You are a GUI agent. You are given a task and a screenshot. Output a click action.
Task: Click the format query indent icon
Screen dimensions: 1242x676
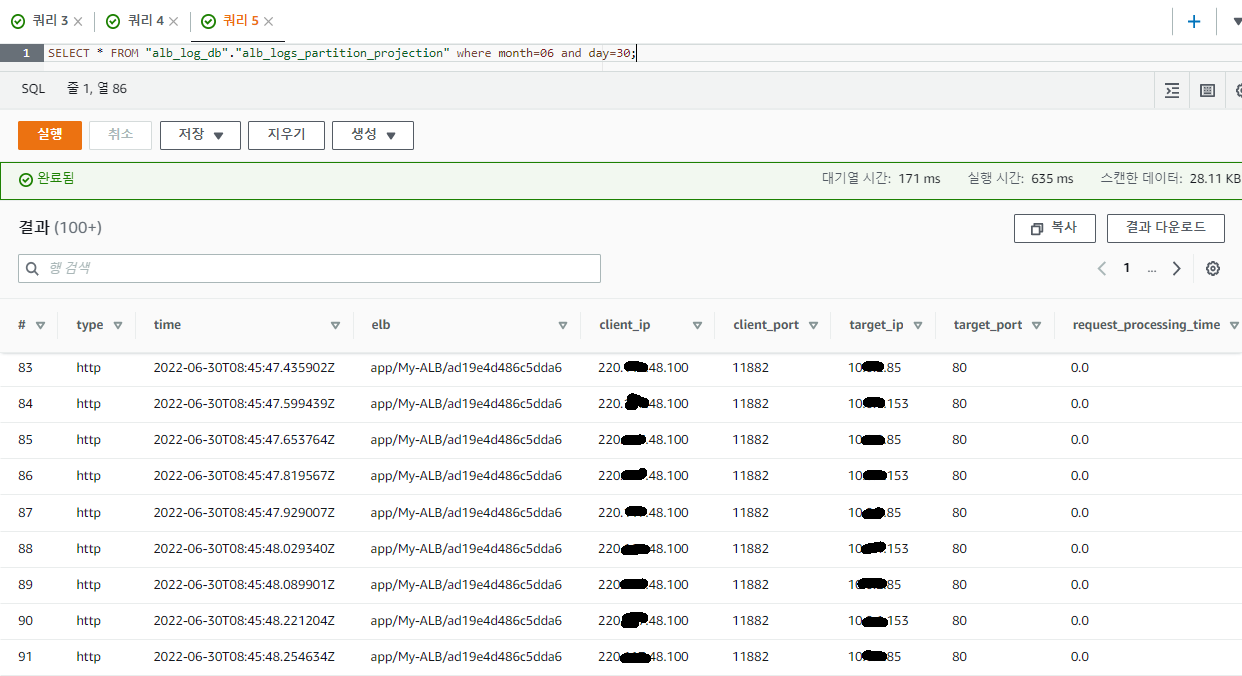(x=1172, y=90)
